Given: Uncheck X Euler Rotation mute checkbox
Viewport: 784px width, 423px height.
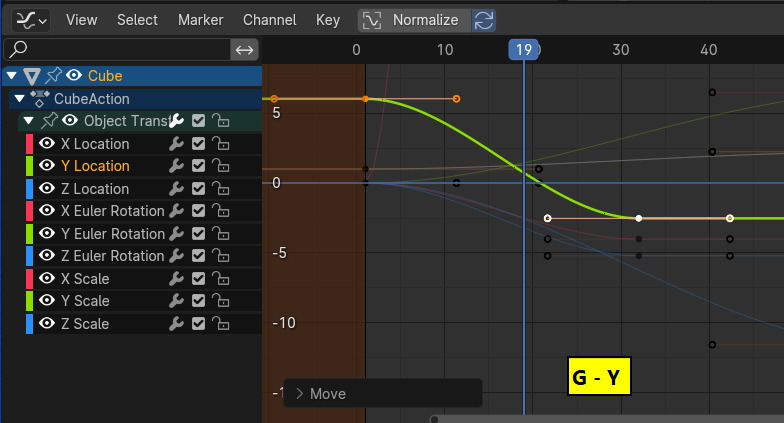Looking at the screenshot, I should click(198, 211).
